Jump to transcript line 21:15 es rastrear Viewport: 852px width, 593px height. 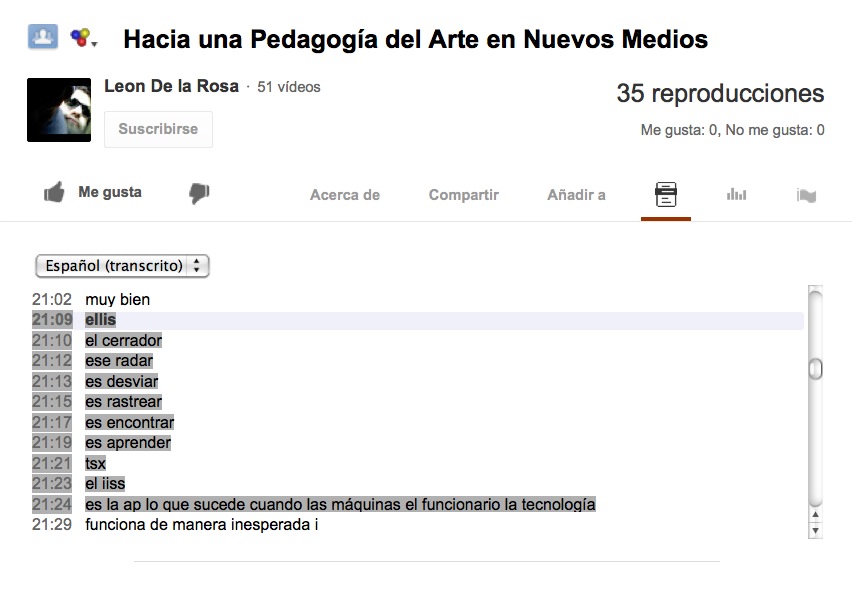(123, 401)
